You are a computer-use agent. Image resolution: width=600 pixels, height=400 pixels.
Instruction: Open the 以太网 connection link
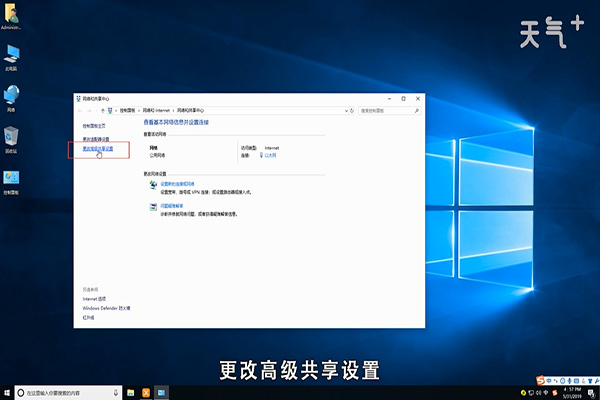(270, 155)
